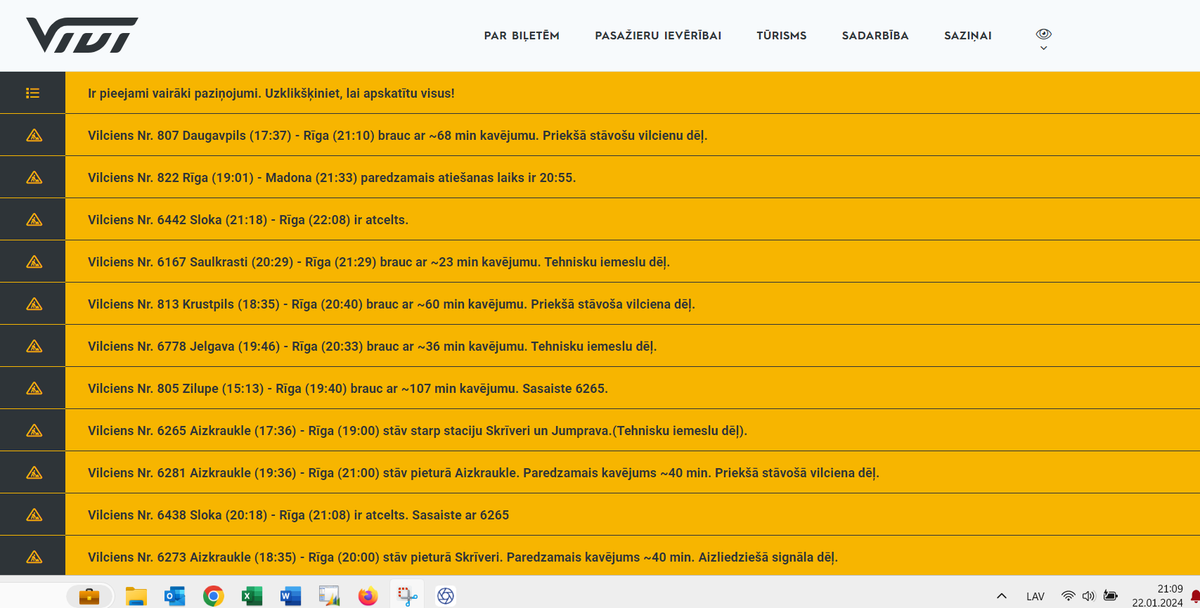
Task: Open Google Chrome from the taskbar
Action: [212, 596]
